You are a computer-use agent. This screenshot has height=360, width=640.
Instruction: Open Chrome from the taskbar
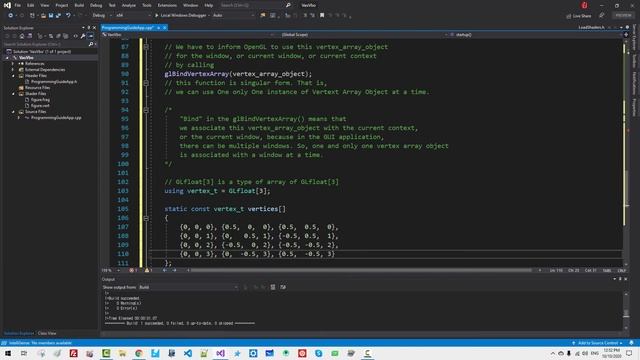point(139,353)
